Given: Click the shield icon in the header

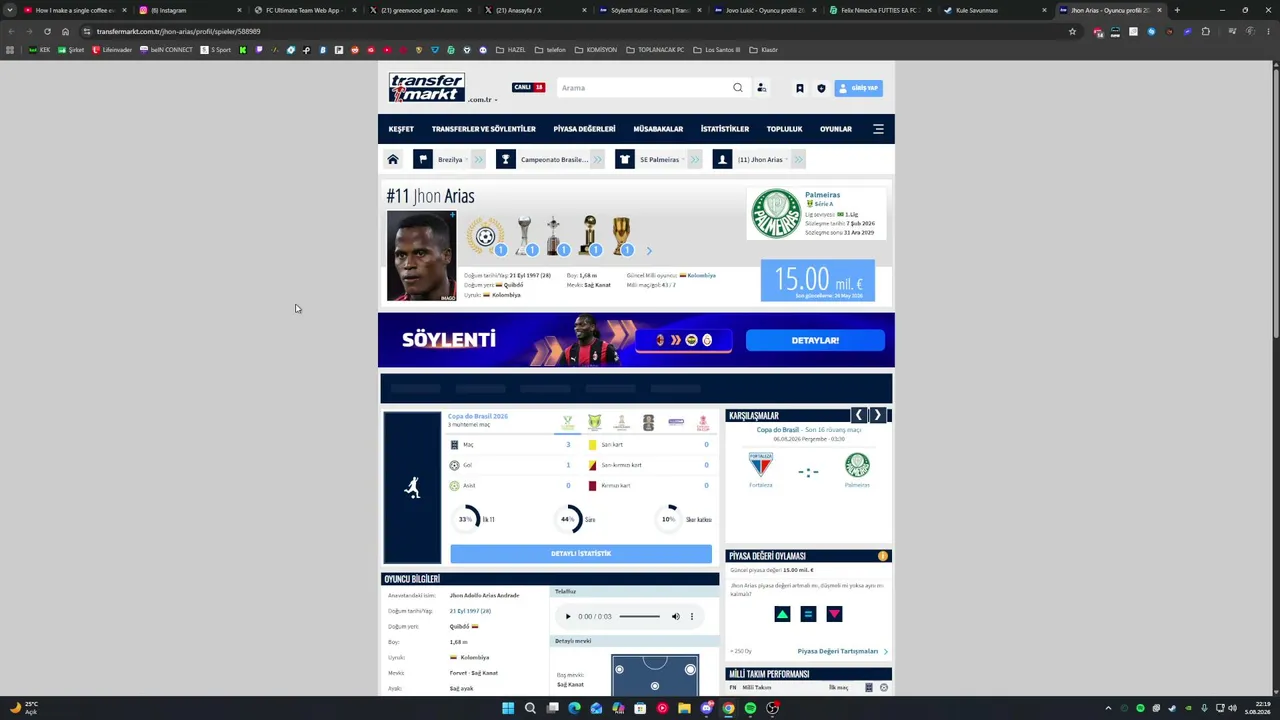Looking at the screenshot, I should coord(821,88).
